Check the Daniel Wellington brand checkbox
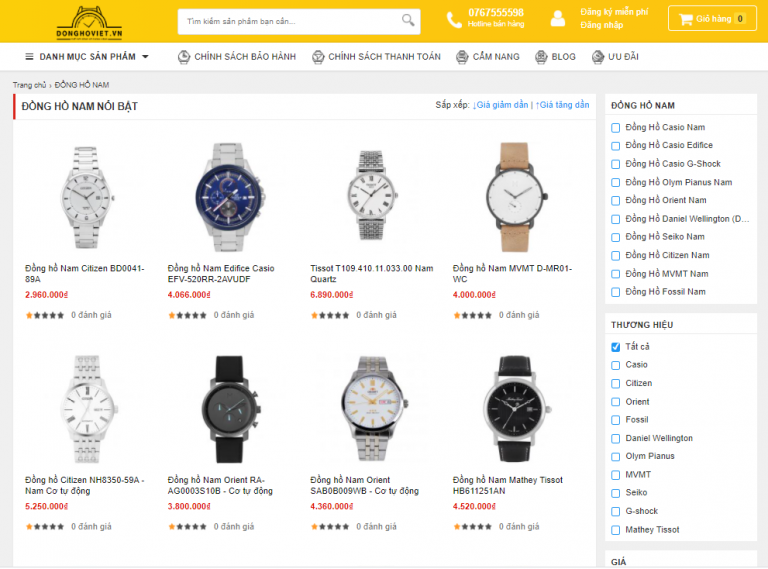 click(x=616, y=439)
